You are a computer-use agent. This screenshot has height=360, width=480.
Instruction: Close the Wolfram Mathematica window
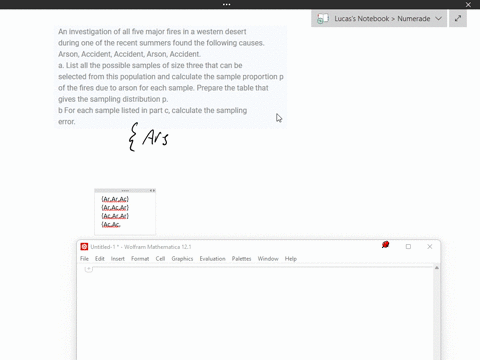point(430,247)
